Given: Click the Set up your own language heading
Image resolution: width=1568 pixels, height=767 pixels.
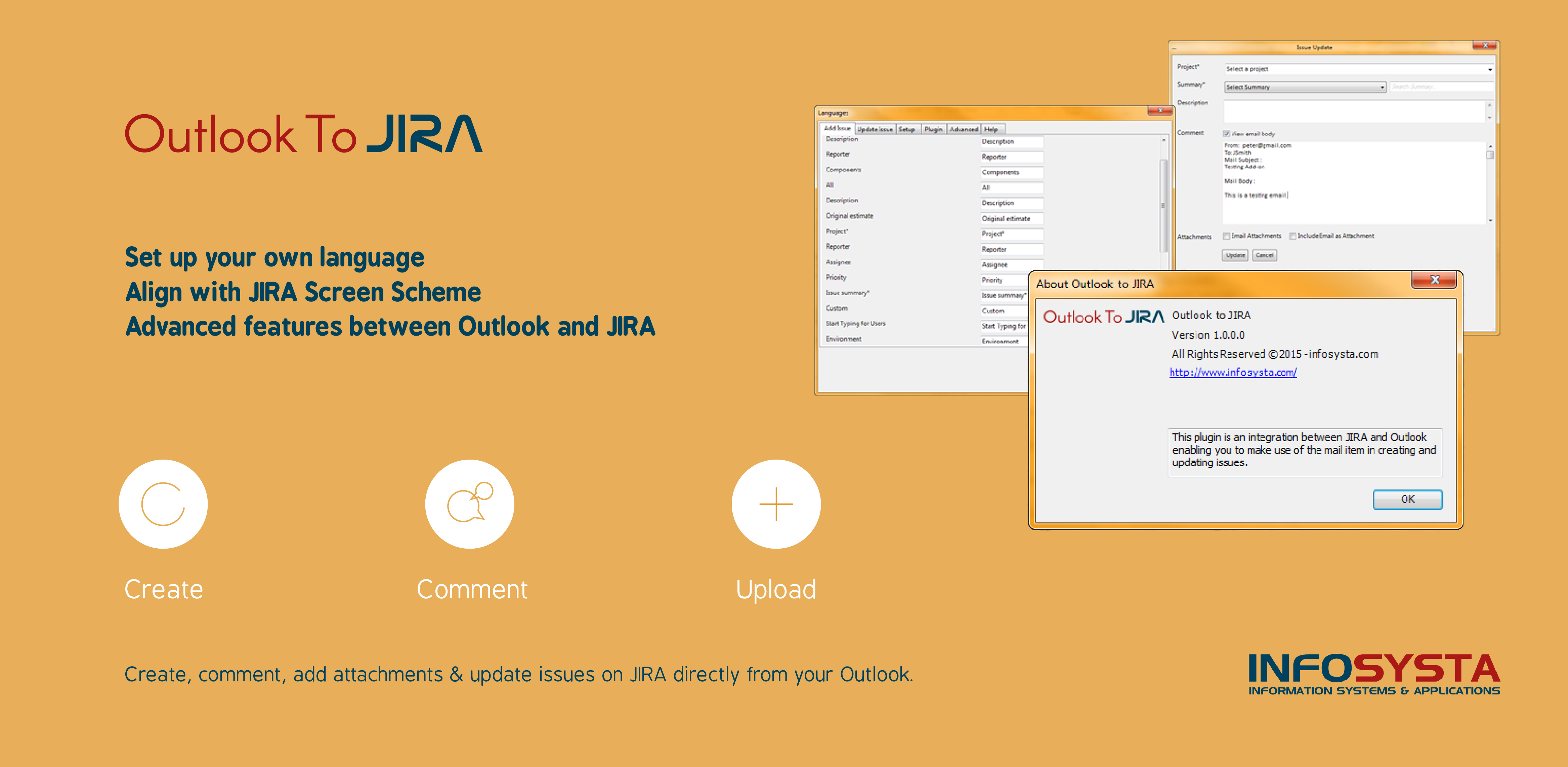Looking at the screenshot, I should (x=274, y=257).
